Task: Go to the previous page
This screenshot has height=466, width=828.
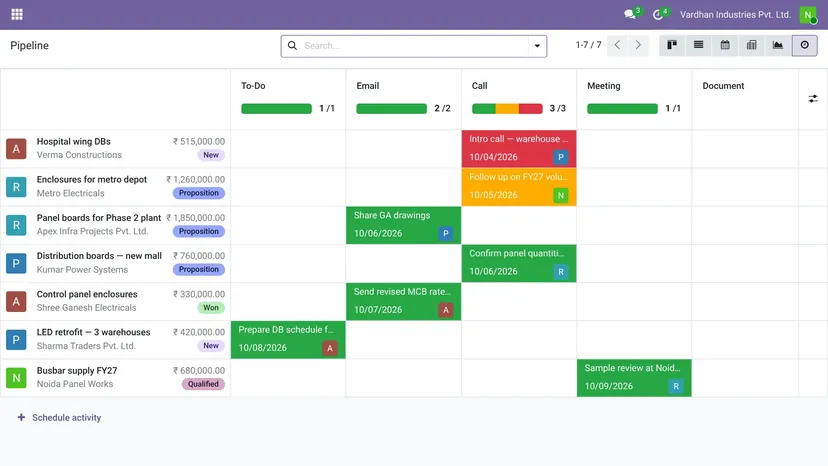Action: (x=617, y=45)
